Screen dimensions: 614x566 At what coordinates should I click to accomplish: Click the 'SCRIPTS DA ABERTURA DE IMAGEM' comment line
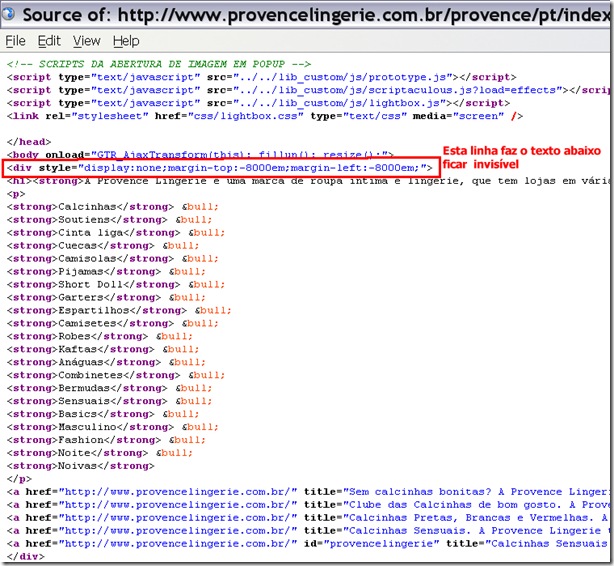coord(159,64)
